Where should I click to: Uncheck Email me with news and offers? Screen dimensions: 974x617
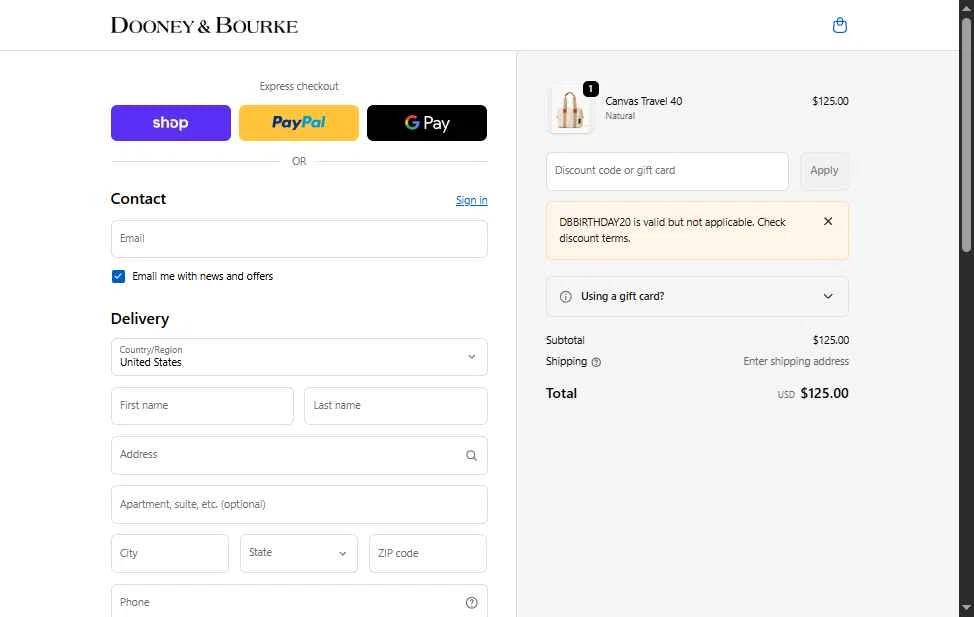(119, 276)
